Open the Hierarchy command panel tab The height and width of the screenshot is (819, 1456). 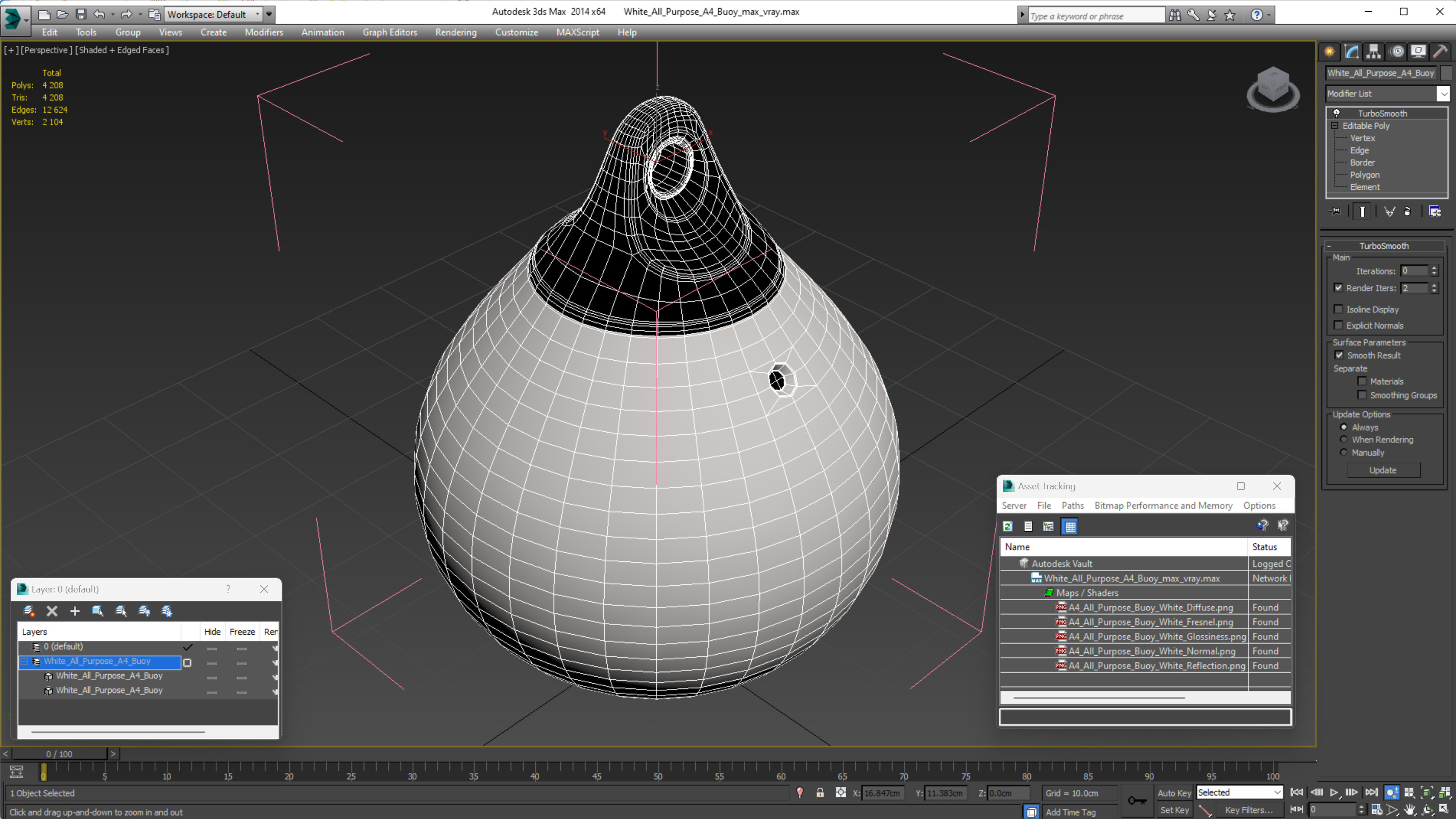tap(1373, 52)
